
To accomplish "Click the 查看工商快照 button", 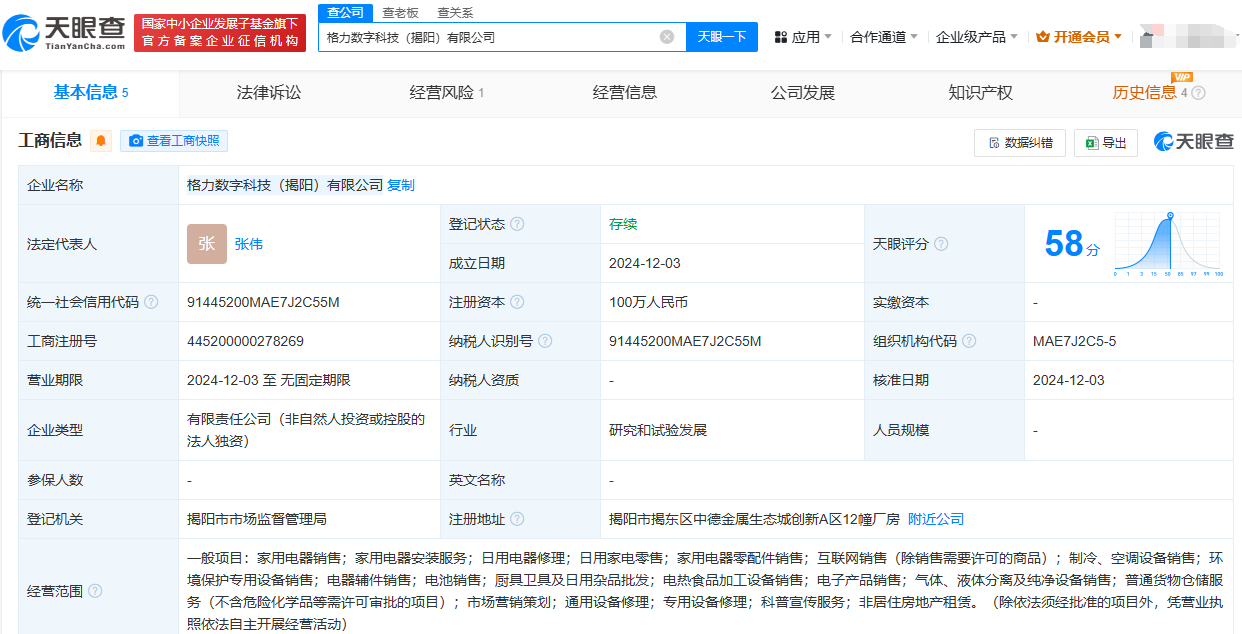I will [174, 141].
